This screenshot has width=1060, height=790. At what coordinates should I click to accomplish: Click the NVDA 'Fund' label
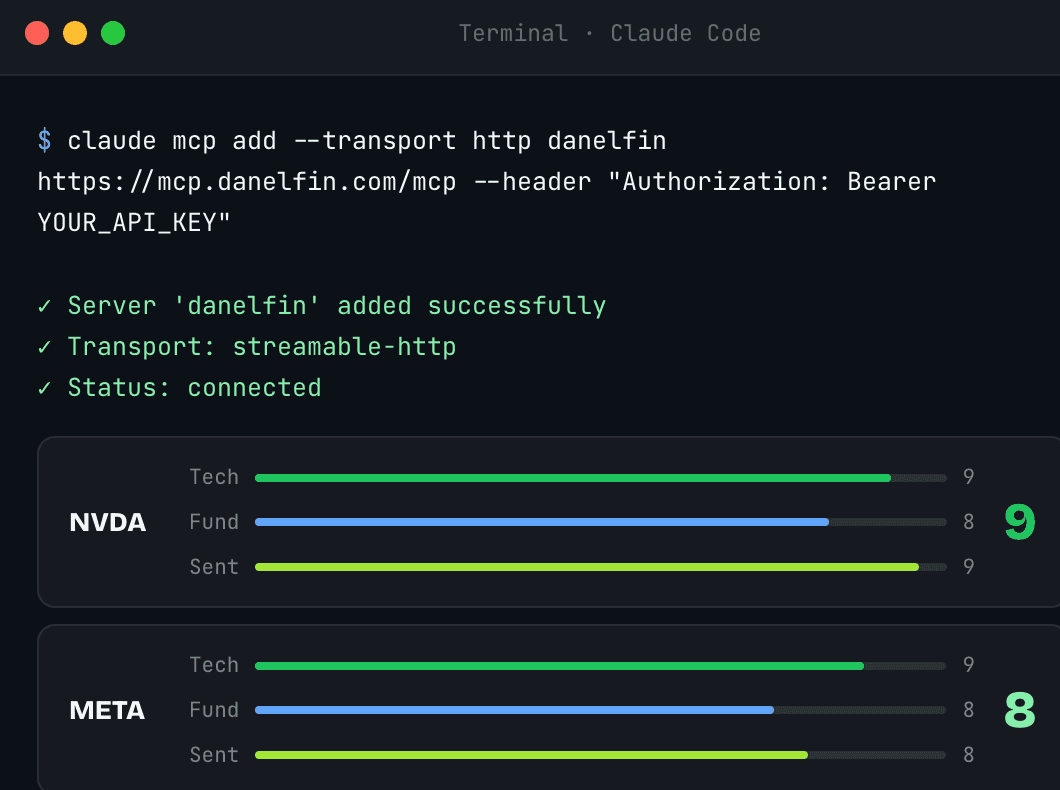pyautogui.click(x=214, y=522)
